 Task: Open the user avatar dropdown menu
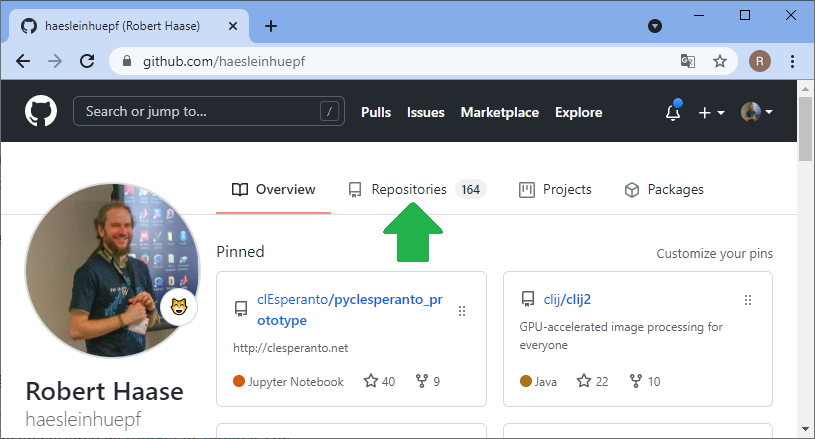[x=756, y=113]
